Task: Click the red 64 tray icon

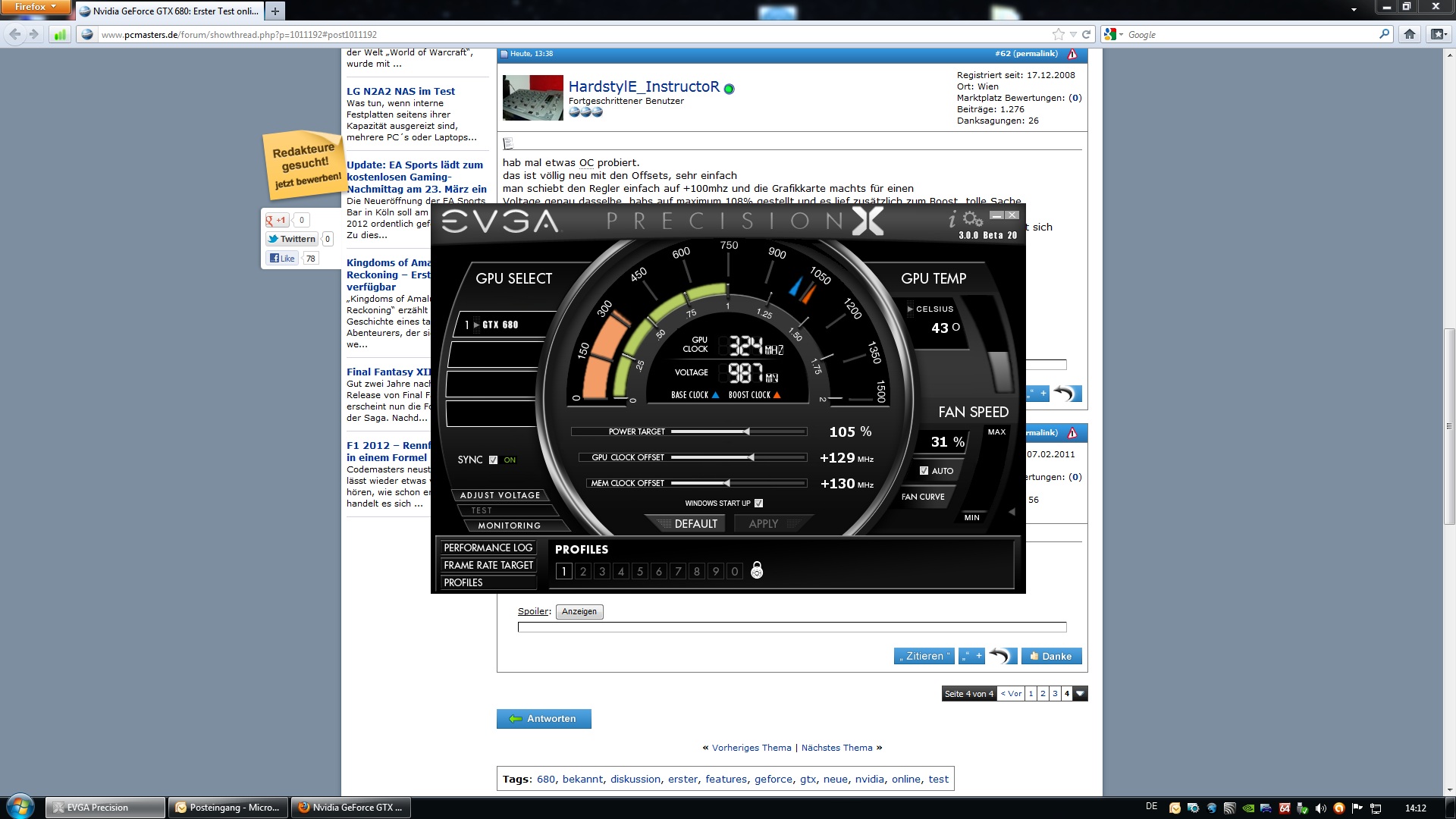Action: point(1284,808)
